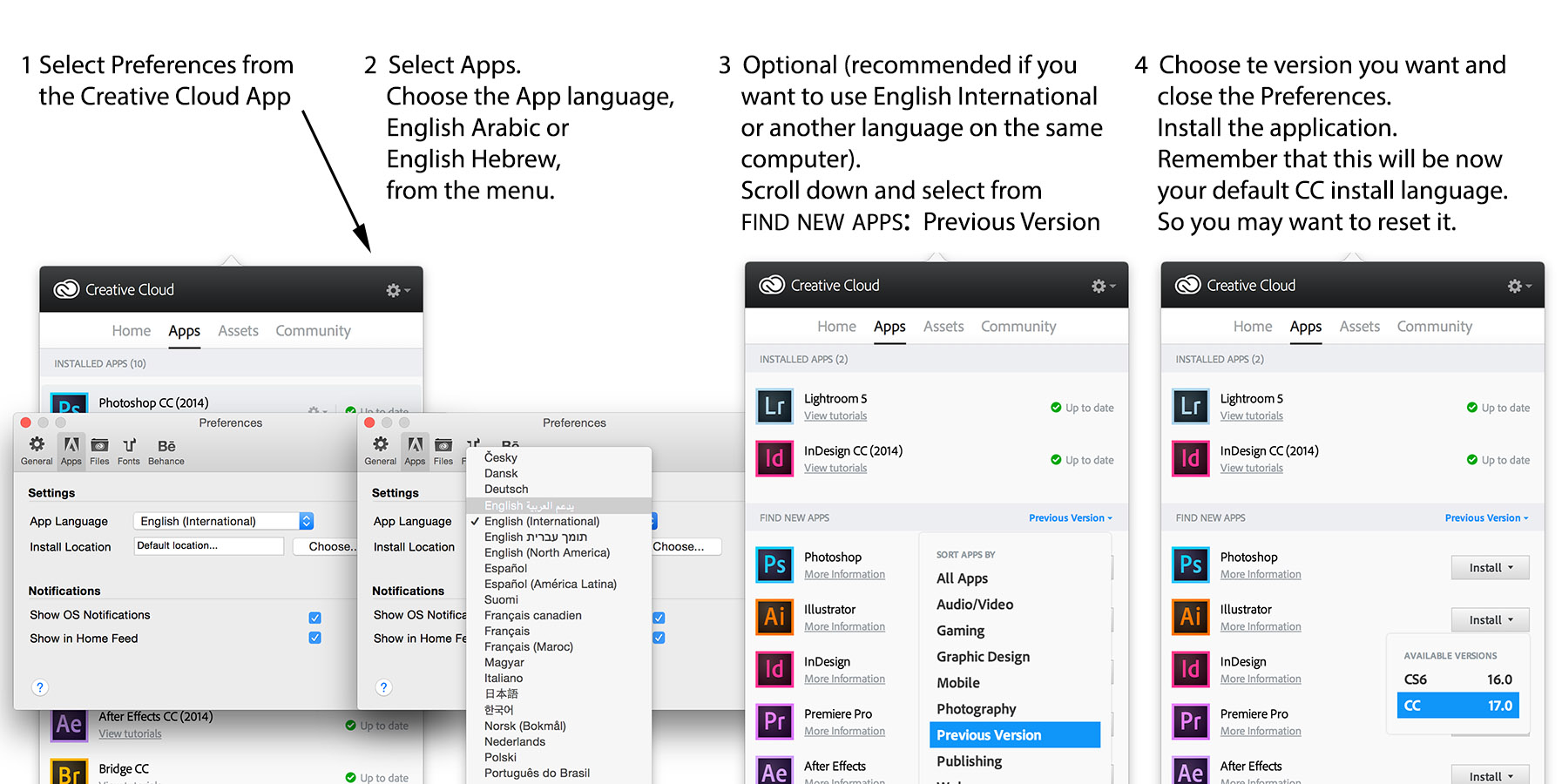The width and height of the screenshot is (1562, 784).
Task: Select Previous Version in Sort Apps By menu
Action: pyautogui.click(x=1015, y=735)
